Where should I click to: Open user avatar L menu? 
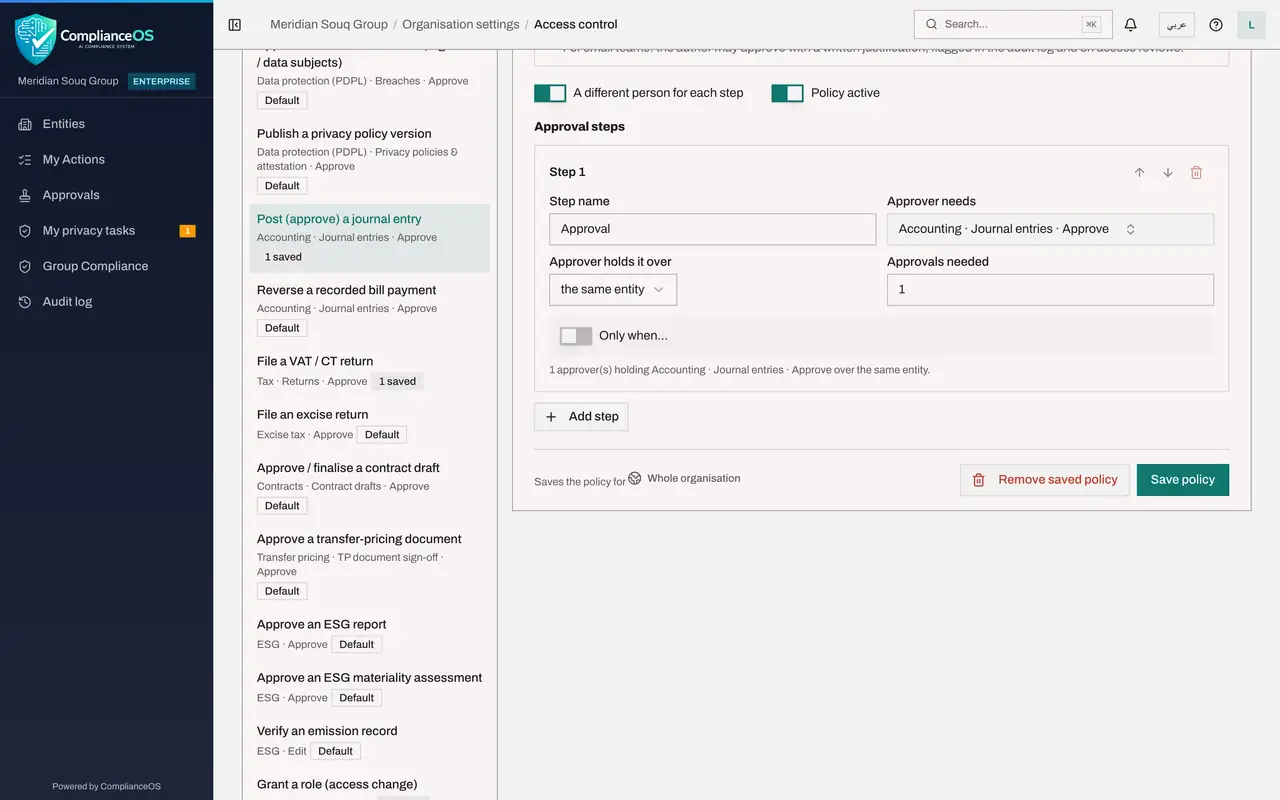pyautogui.click(x=1251, y=24)
